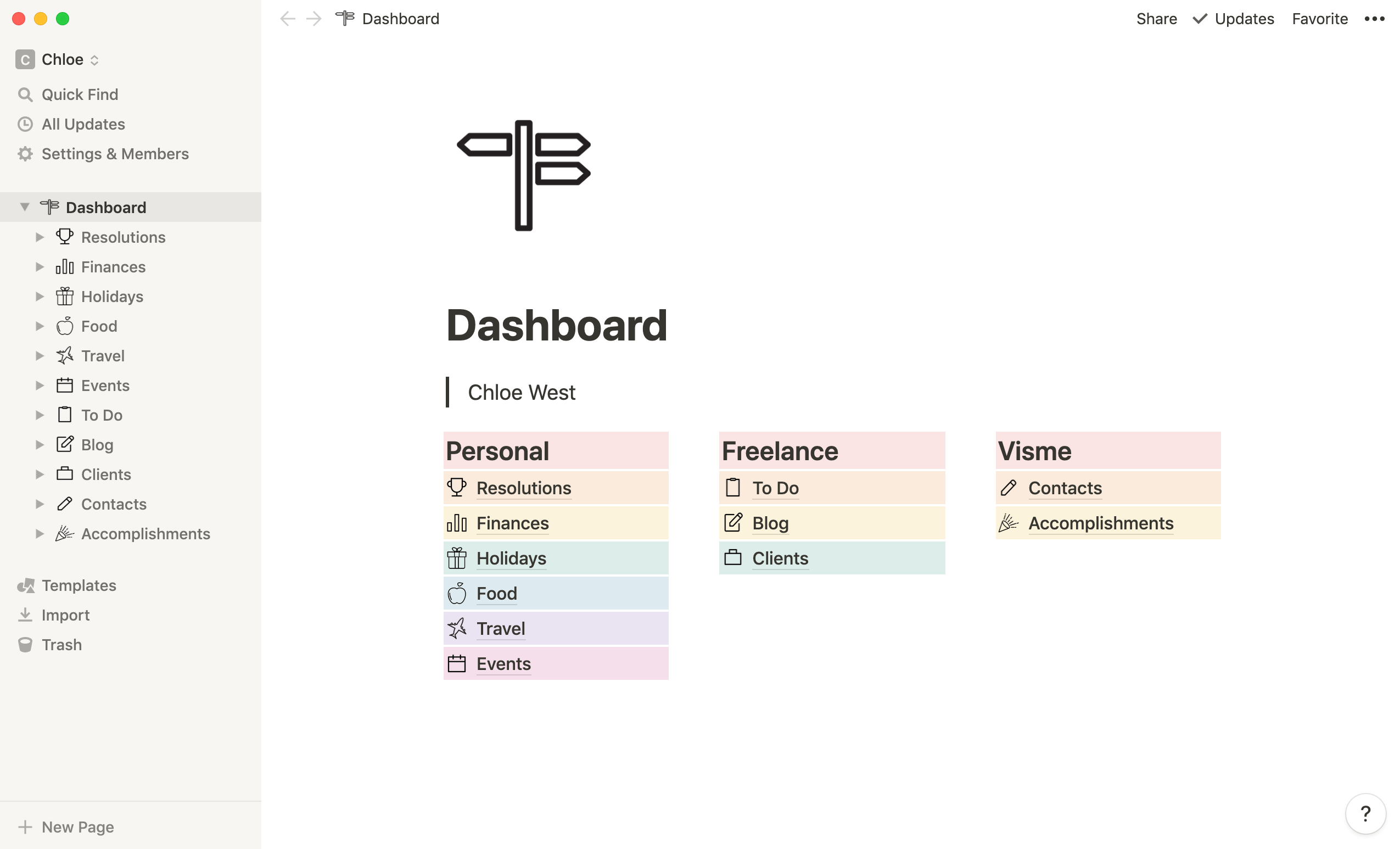The width and height of the screenshot is (1400, 849).
Task: Open the Travel link under Personal
Action: coord(501,628)
